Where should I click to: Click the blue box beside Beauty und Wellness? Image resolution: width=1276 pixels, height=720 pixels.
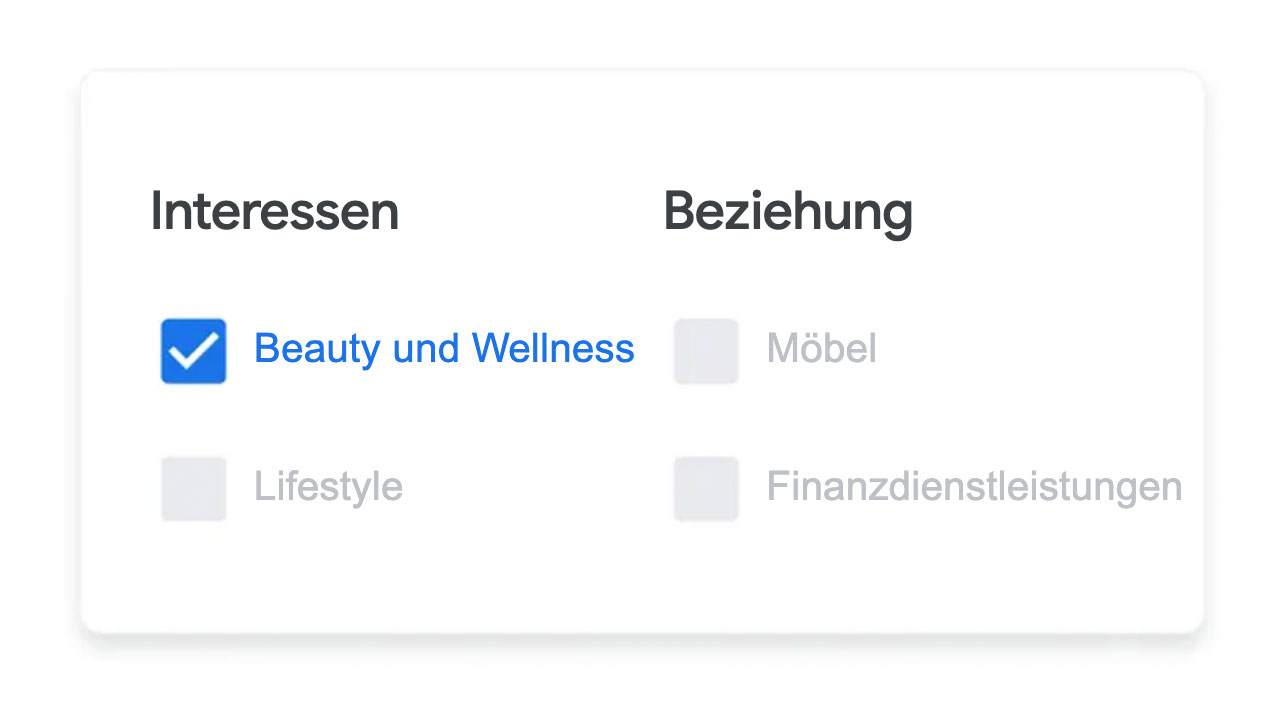click(193, 351)
